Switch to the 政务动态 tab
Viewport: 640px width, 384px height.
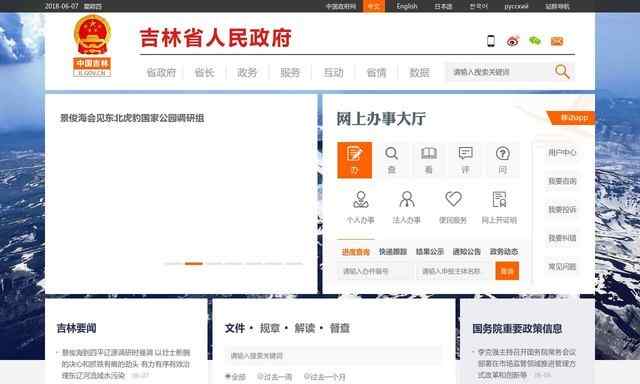[x=504, y=252]
